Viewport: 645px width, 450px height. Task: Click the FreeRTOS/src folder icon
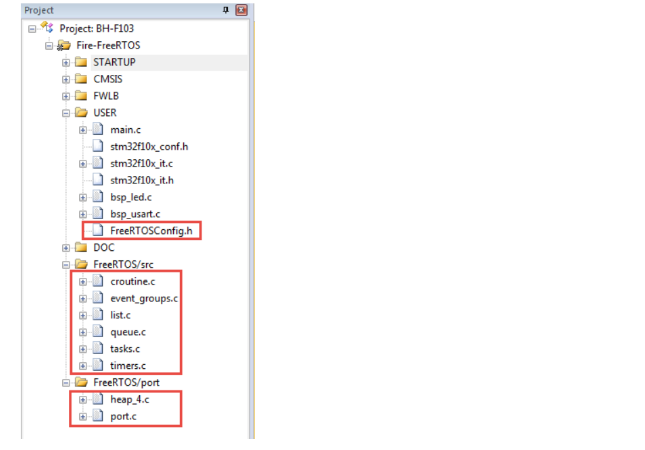click(x=82, y=265)
